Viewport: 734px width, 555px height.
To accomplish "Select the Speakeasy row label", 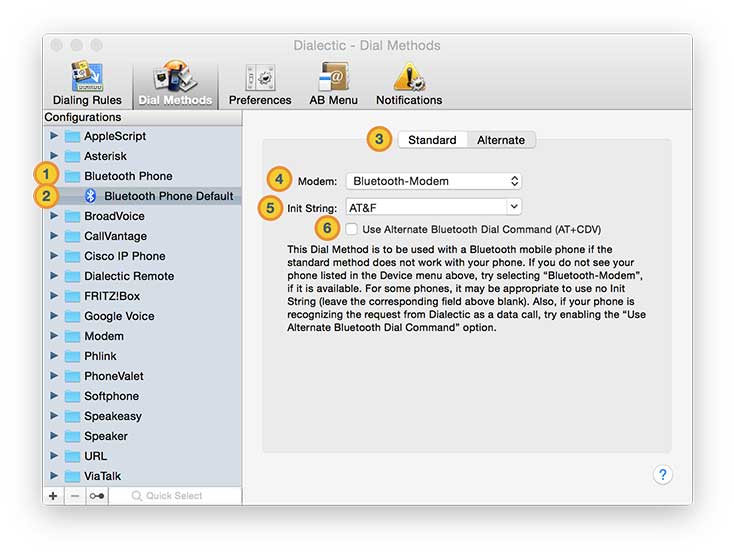I will 113,416.
